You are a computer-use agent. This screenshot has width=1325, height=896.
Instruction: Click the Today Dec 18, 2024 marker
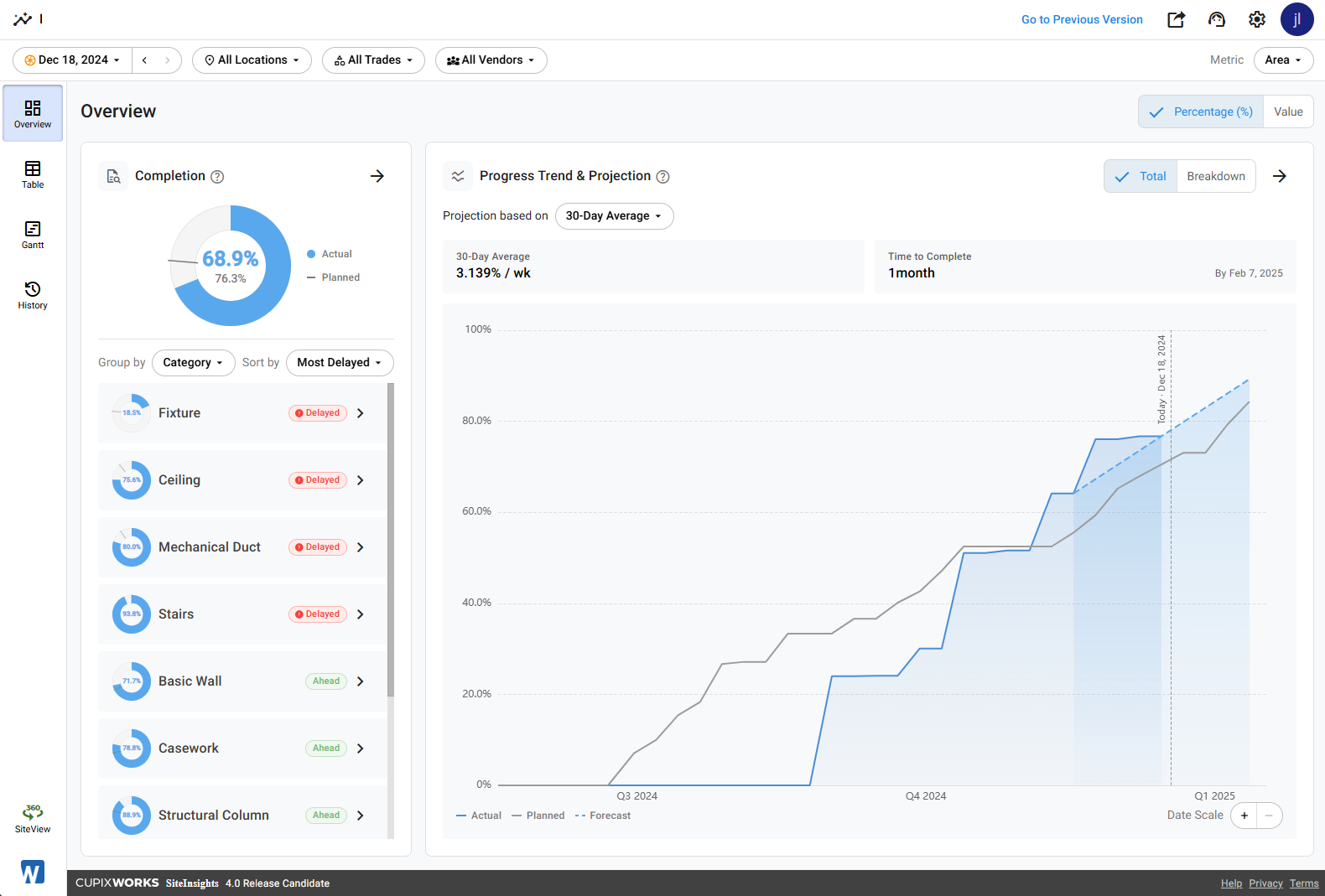coord(1161,379)
